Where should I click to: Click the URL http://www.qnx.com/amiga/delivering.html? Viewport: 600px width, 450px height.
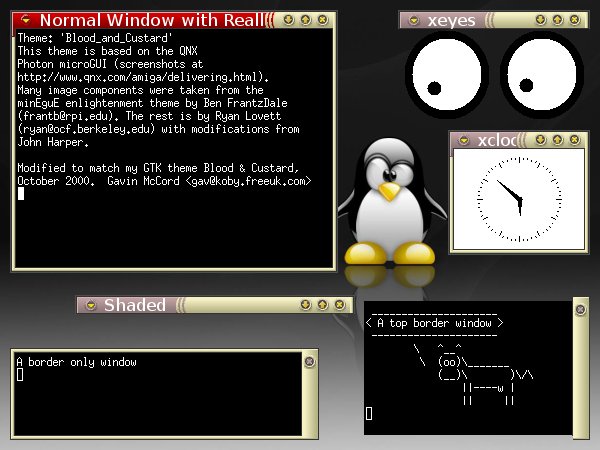(137, 77)
